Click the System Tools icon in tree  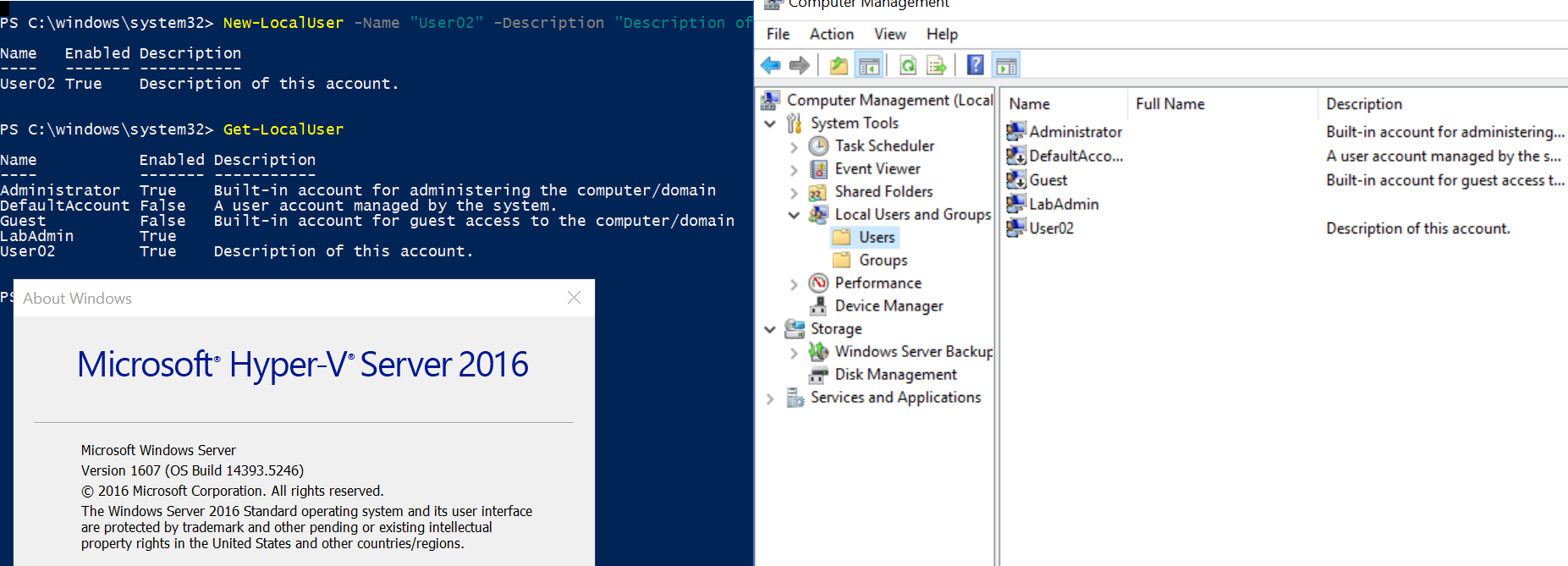(795, 123)
